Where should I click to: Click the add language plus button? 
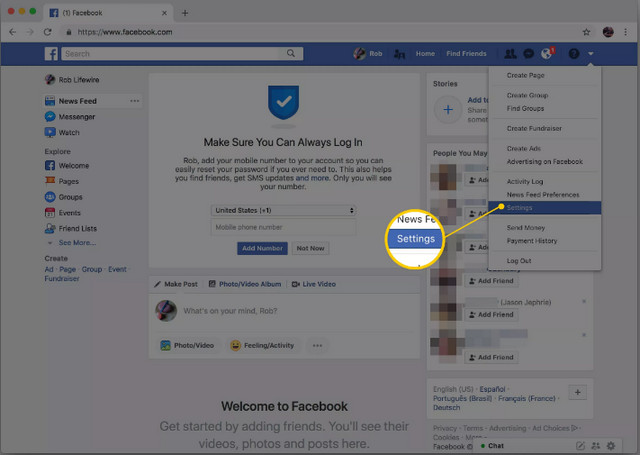click(x=578, y=392)
